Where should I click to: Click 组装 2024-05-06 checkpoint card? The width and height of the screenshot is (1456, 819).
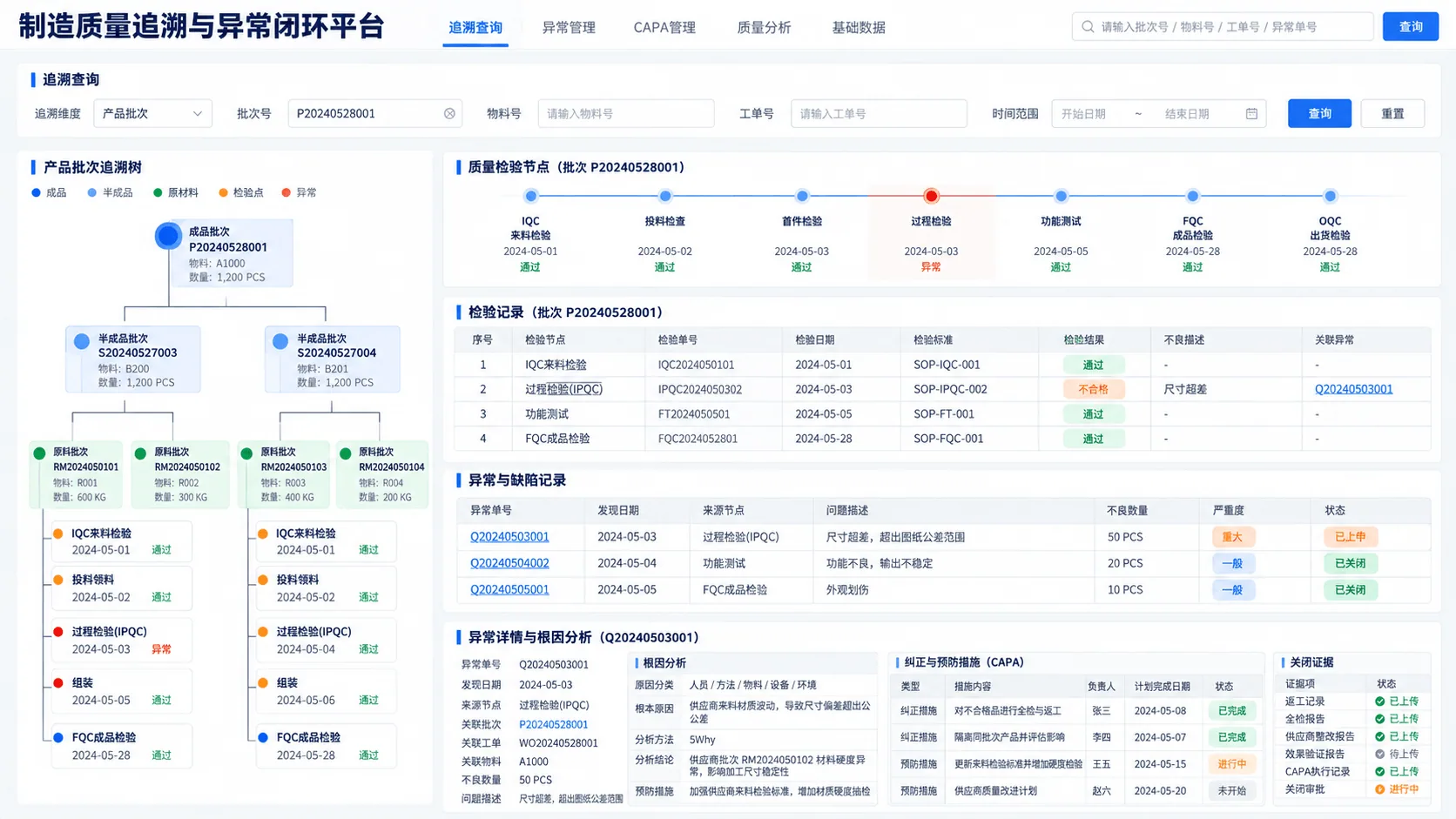coord(326,691)
